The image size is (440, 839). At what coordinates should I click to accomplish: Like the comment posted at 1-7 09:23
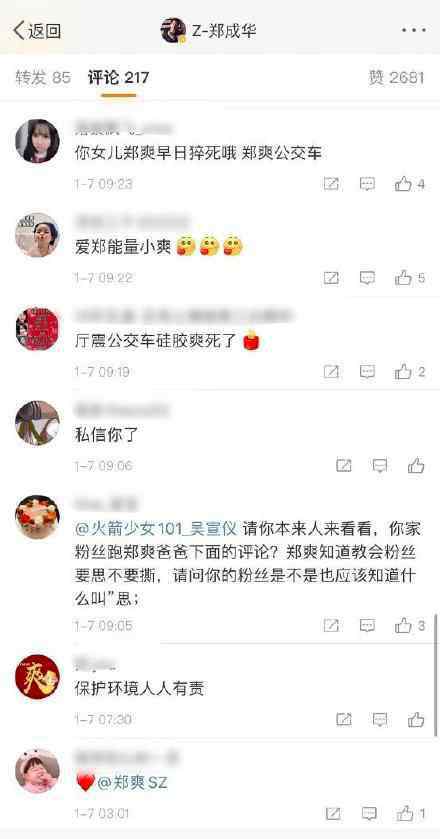click(x=409, y=184)
